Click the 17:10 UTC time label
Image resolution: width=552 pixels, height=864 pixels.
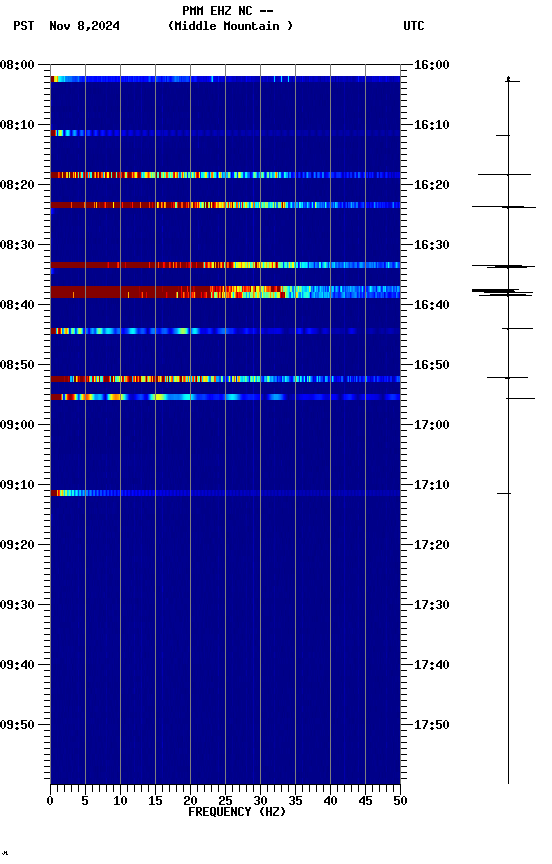(431, 485)
